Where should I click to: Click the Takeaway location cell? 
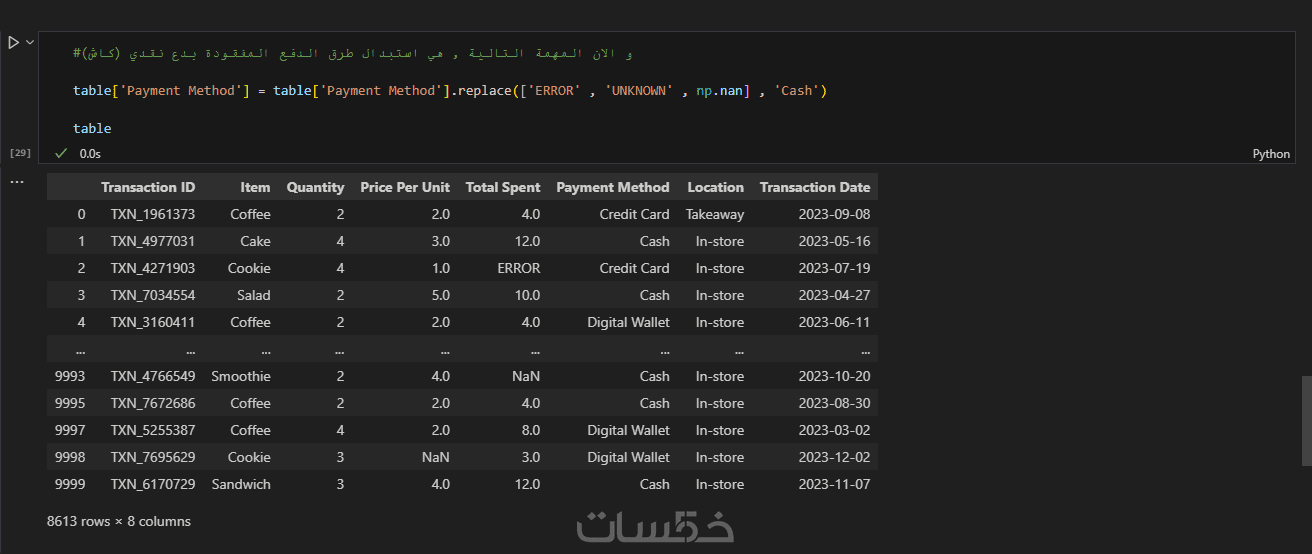pos(715,214)
